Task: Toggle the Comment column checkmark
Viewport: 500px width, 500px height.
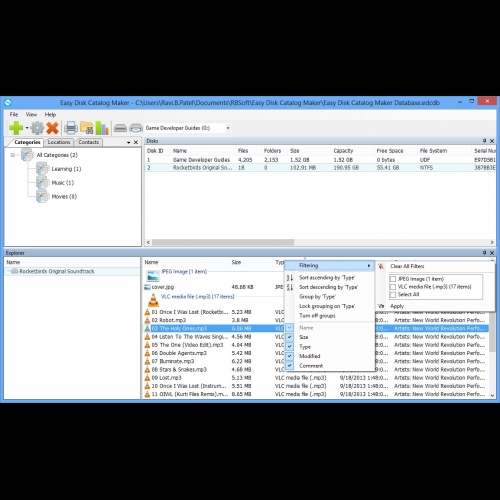Action: 290,366
